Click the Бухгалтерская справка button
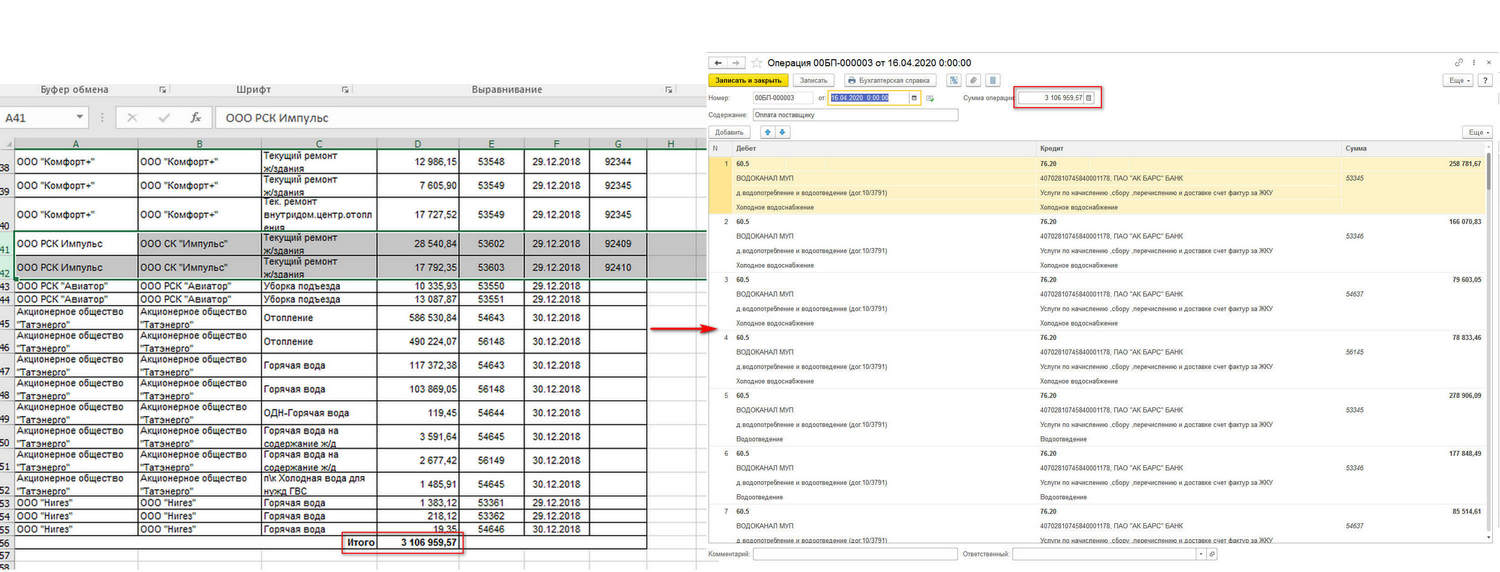 [889, 80]
